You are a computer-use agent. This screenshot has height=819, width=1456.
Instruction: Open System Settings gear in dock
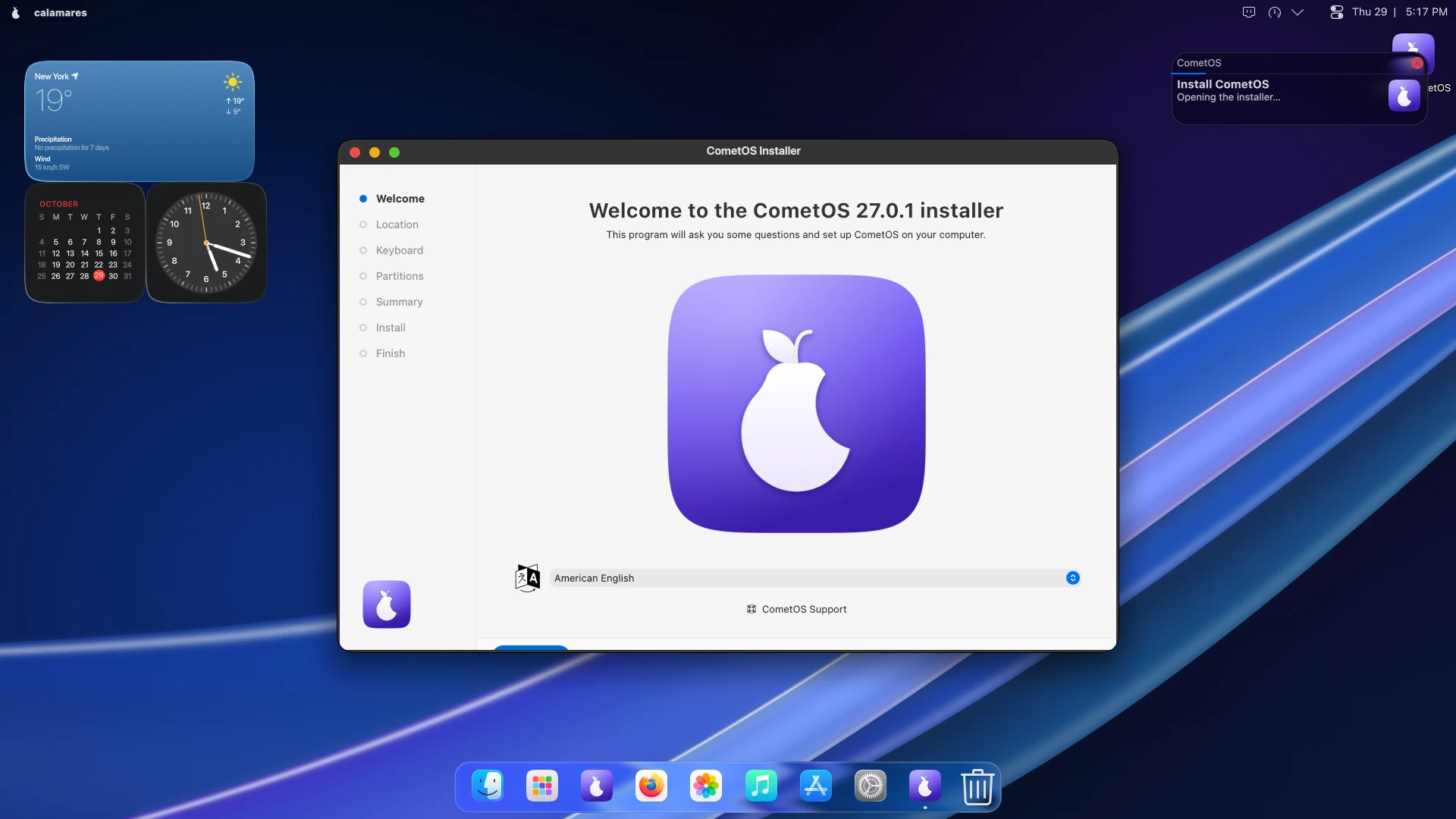(870, 786)
